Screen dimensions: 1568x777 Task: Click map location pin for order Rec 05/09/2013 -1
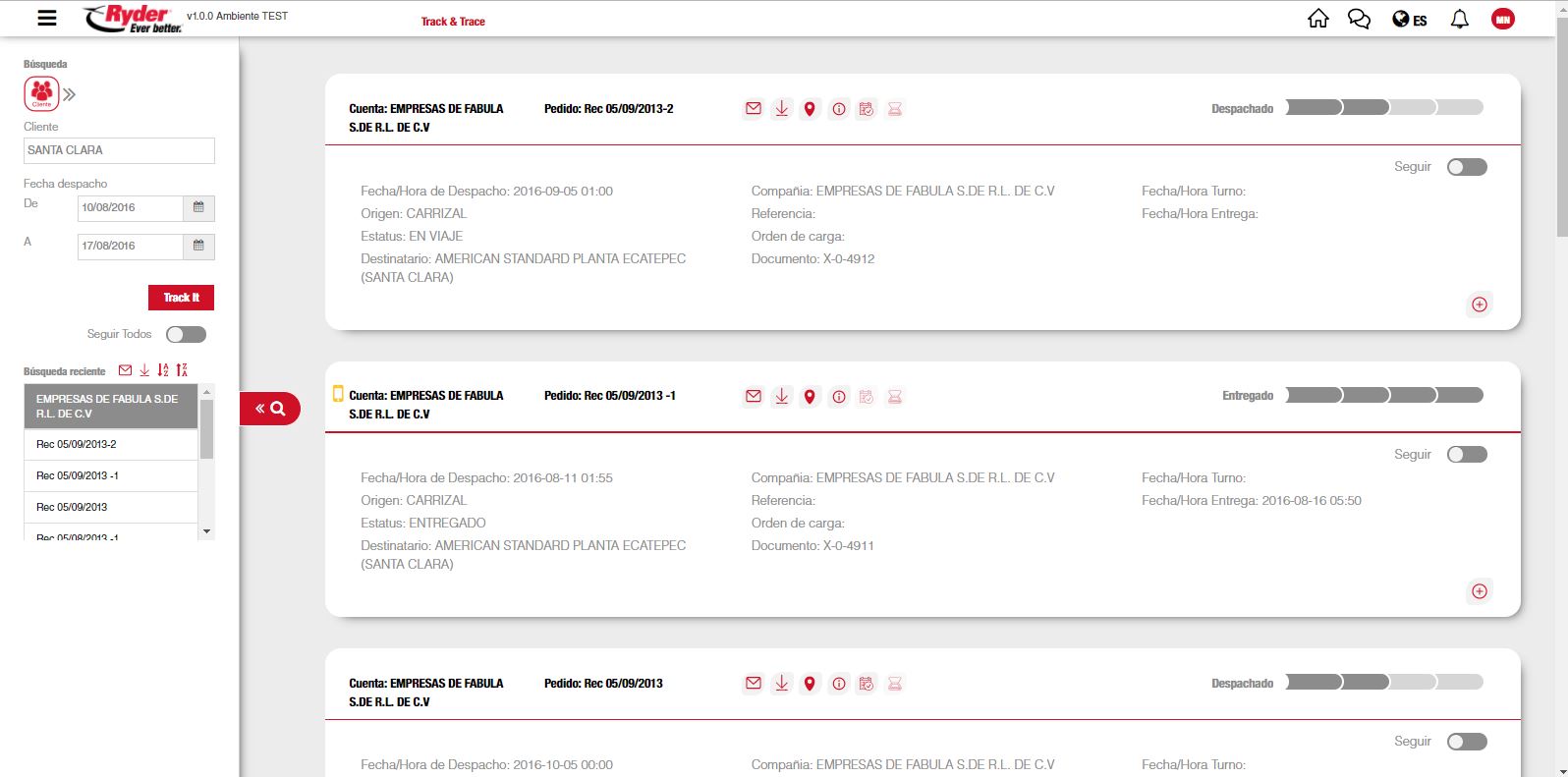click(x=810, y=397)
